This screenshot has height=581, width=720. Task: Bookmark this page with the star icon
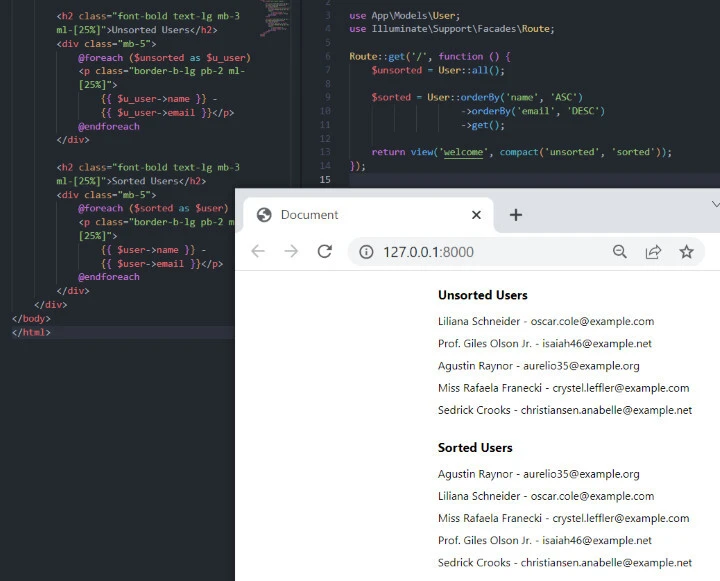(686, 252)
